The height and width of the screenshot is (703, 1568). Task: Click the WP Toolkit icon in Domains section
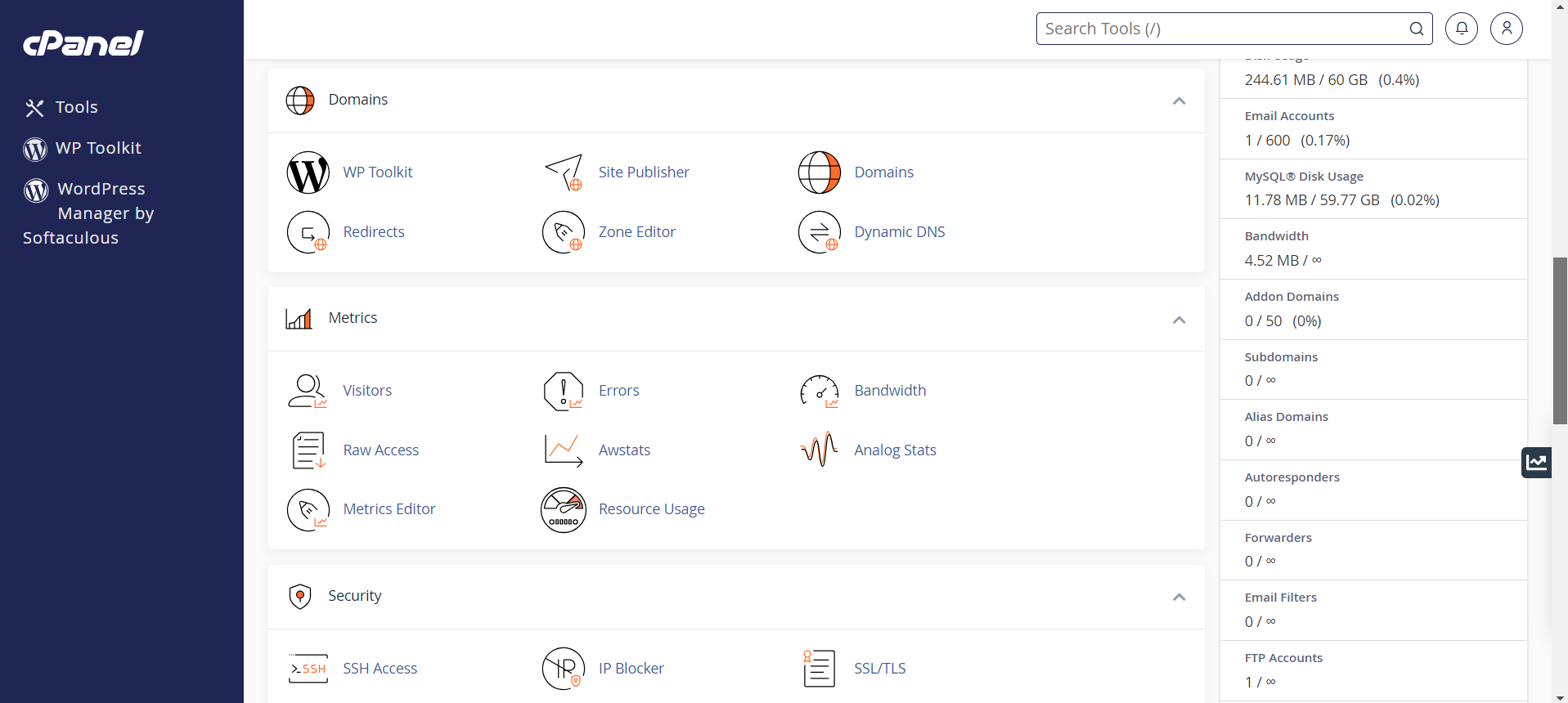[308, 172]
